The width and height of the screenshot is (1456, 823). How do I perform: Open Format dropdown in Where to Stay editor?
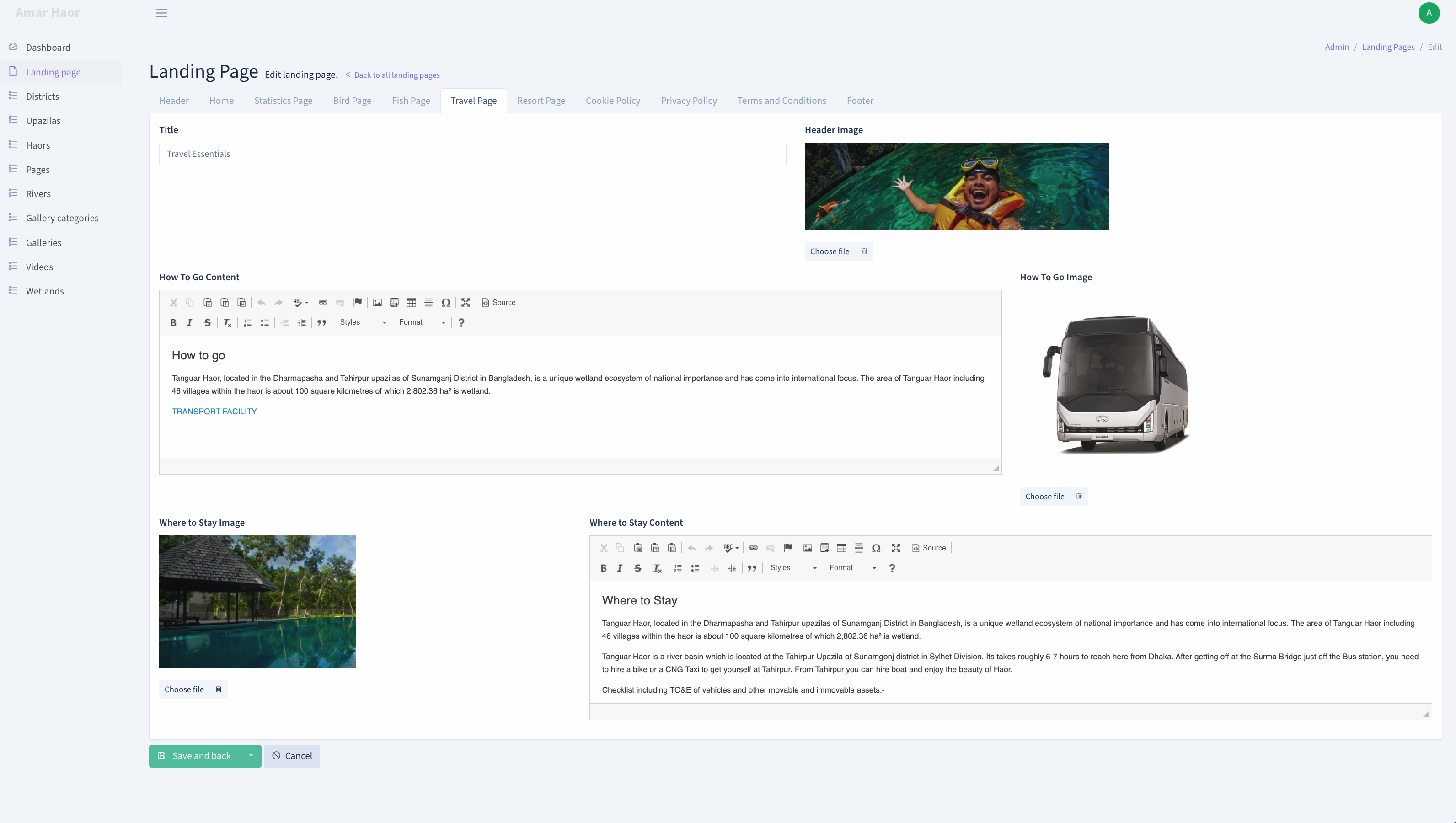click(x=853, y=567)
